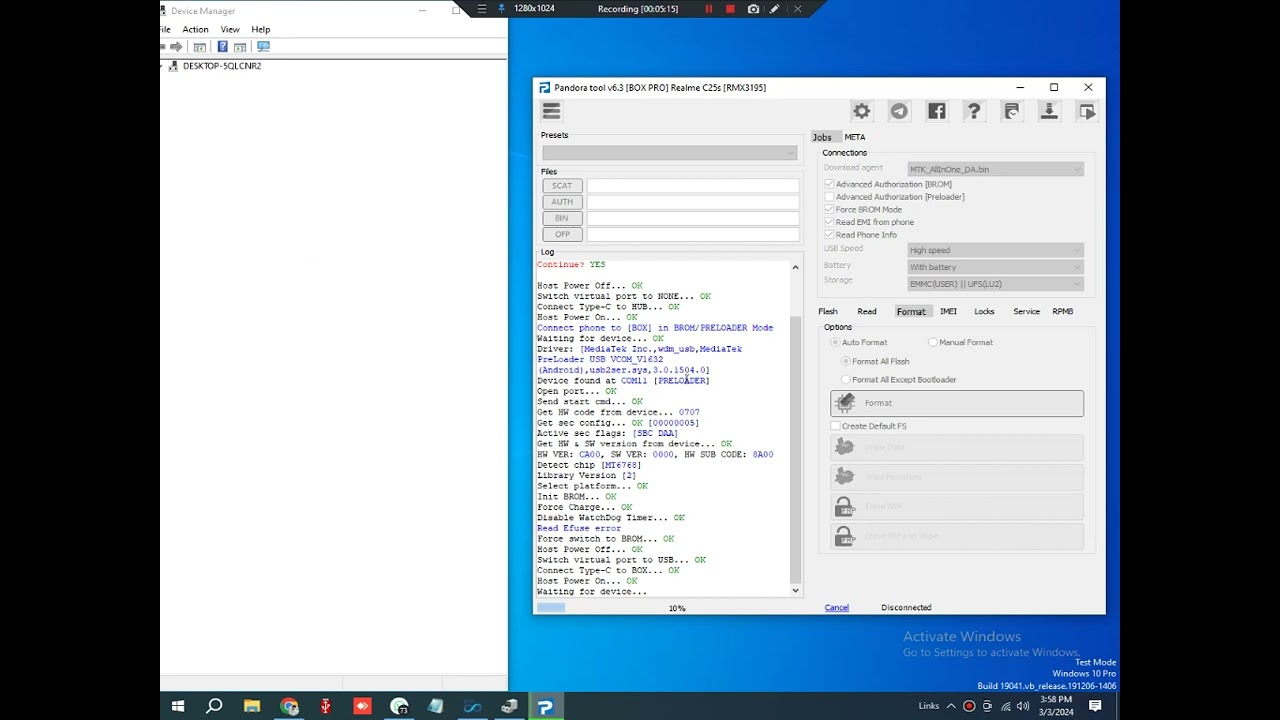Select Manual Format radio button
The image size is (1280, 720).
point(933,342)
